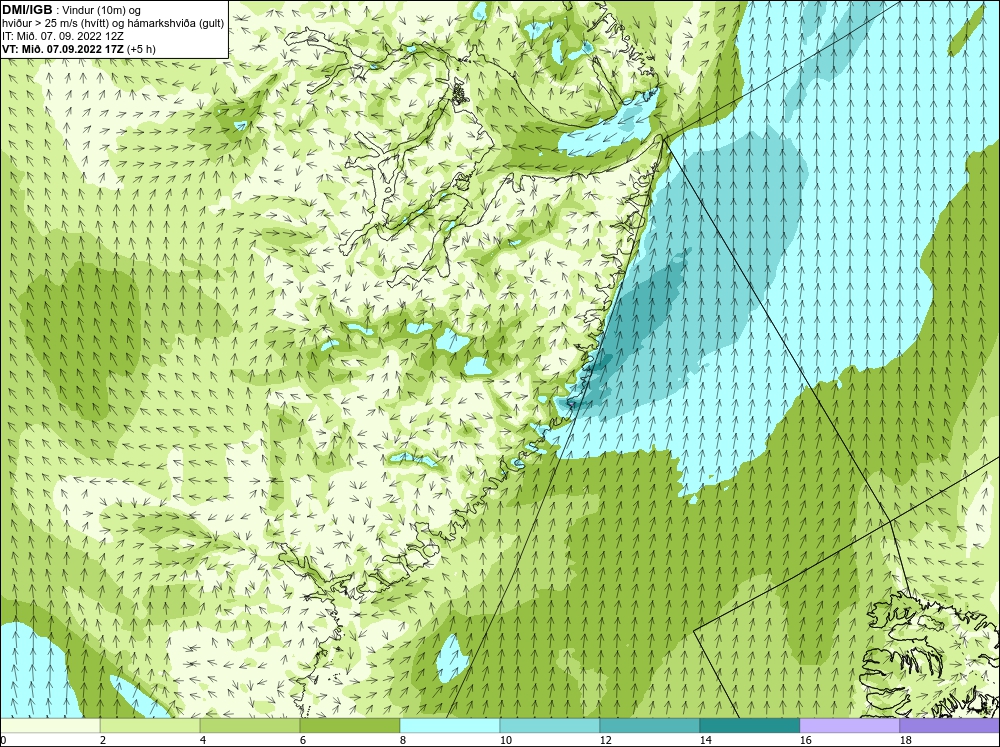Click the DMI/IGB title text

(x=27, y=10)
